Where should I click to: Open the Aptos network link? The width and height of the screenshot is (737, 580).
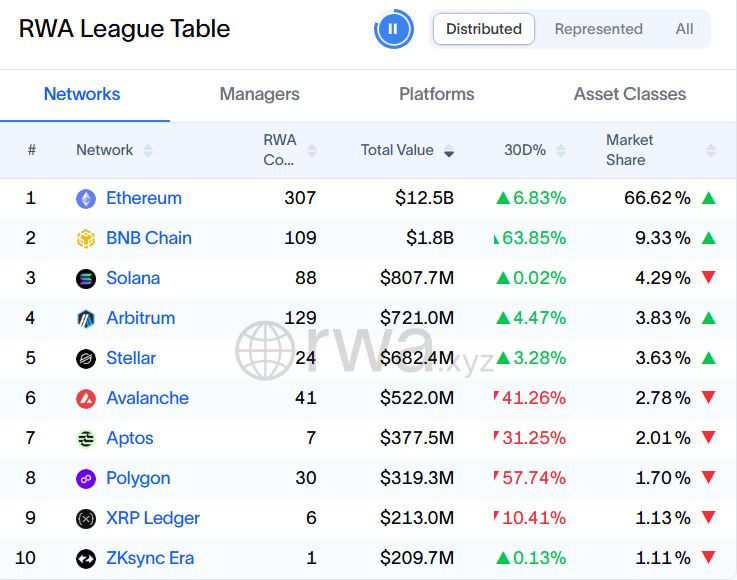pyautogui.click(x=130, y=438)
